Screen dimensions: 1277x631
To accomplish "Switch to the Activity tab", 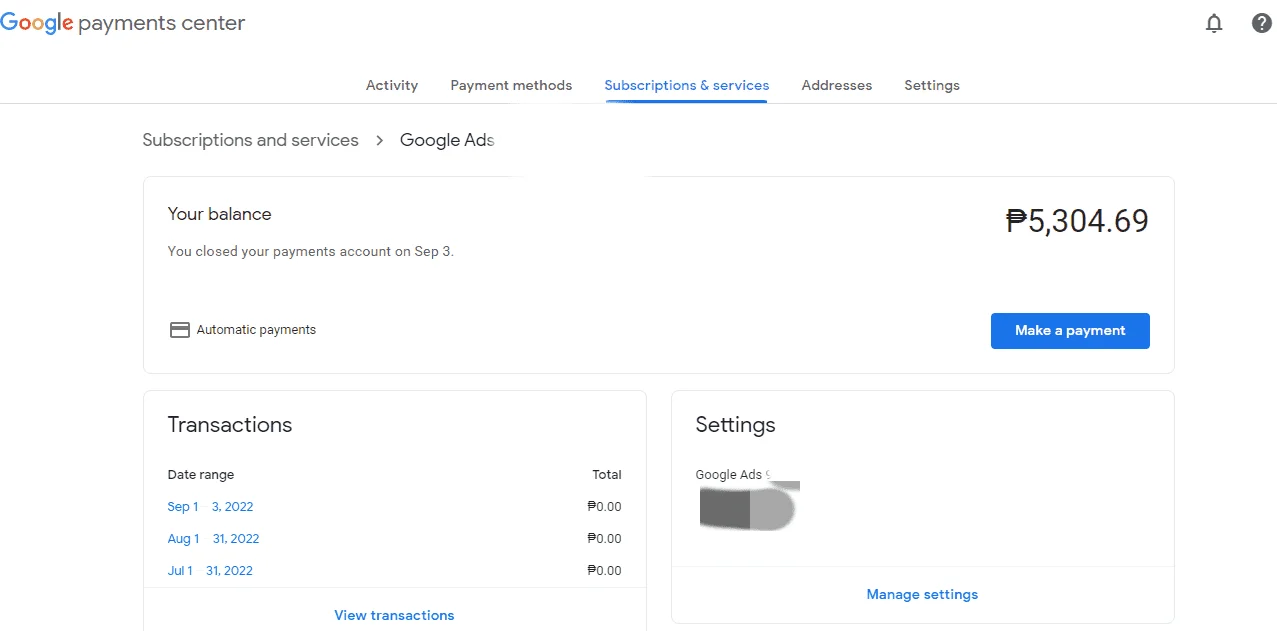I will (x=392, y=85).
